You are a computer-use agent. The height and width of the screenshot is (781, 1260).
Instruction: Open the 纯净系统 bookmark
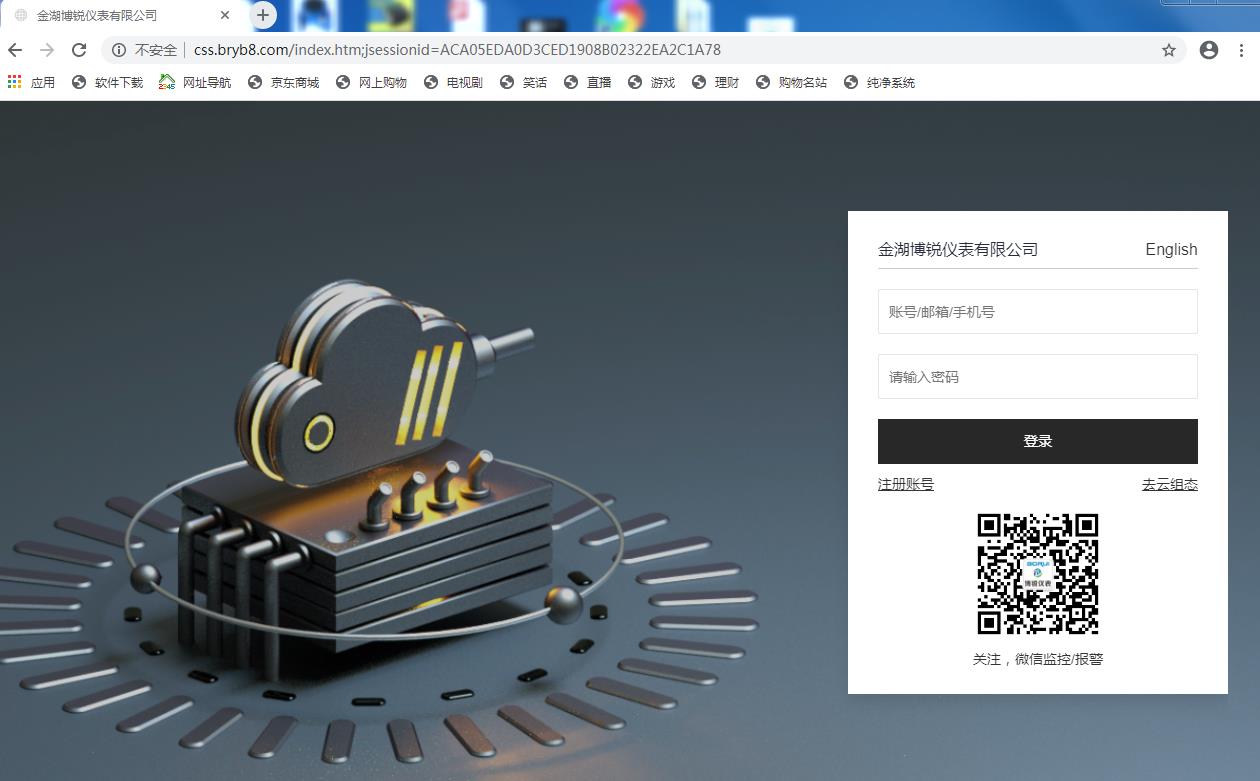pyautogui.click(x=879, y=82)
